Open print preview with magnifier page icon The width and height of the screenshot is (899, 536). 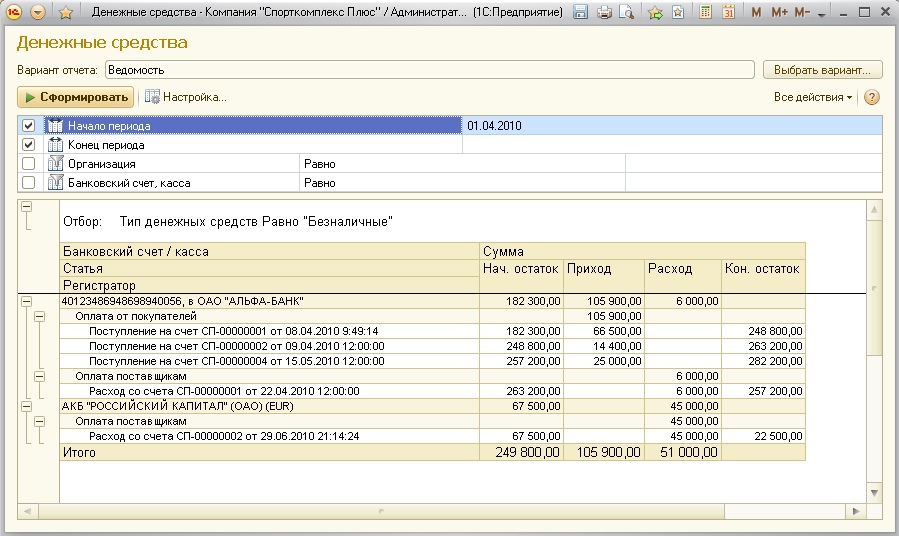(626, 13)
